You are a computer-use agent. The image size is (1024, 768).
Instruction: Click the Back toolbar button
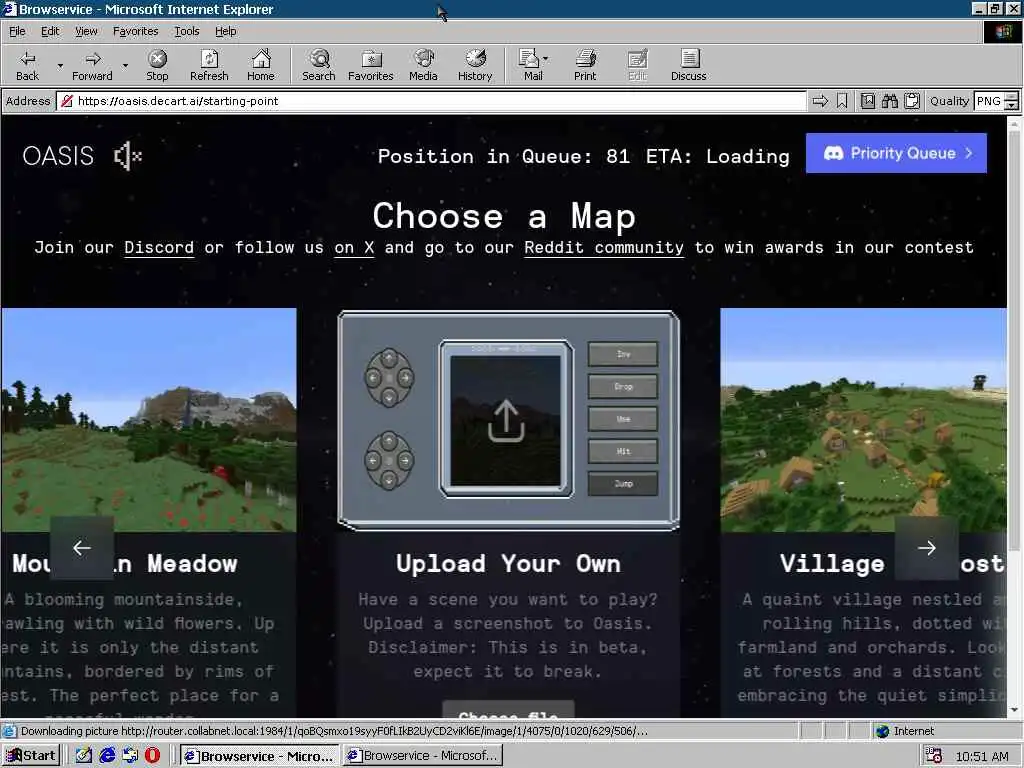point(27,65)
